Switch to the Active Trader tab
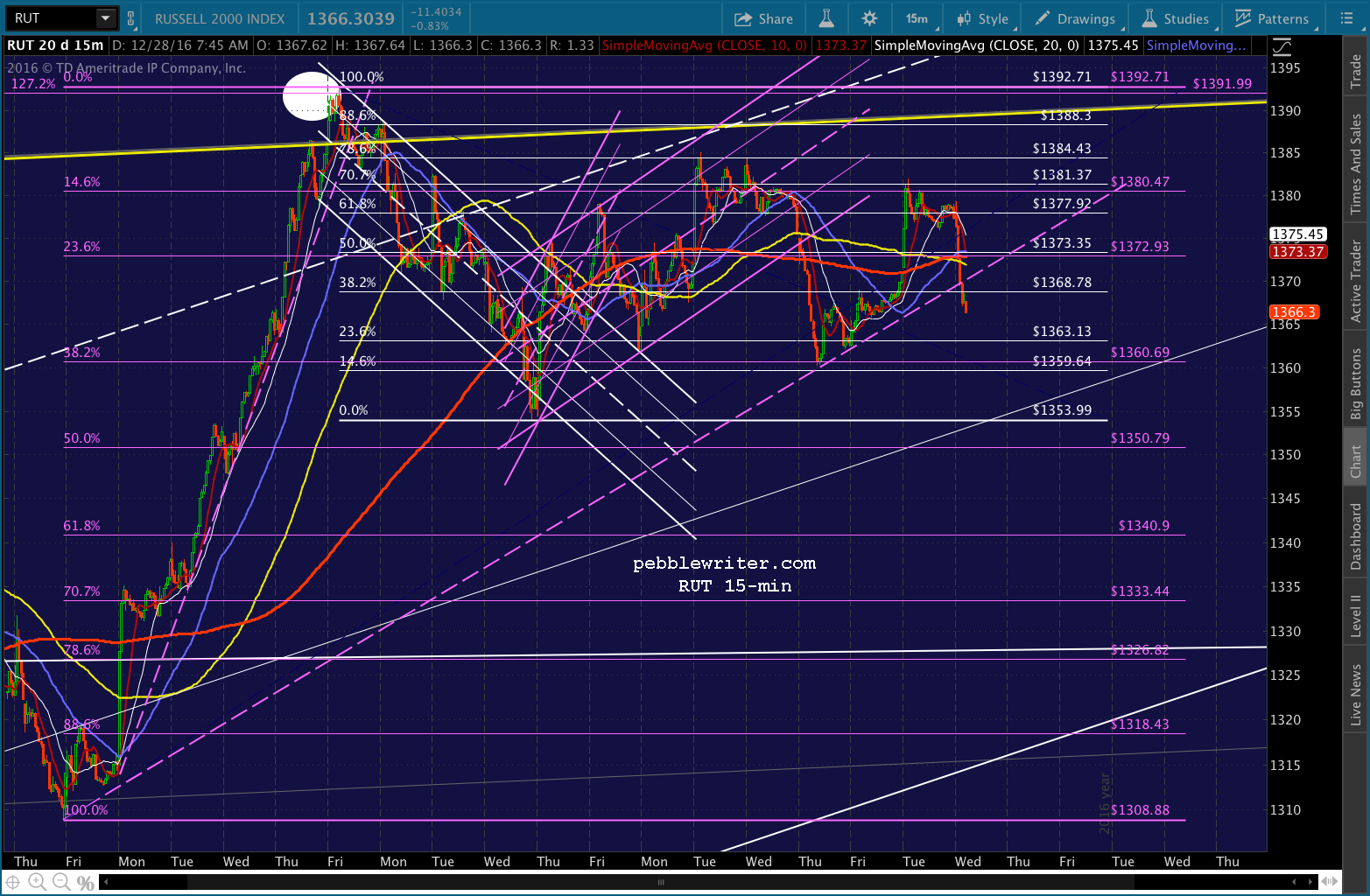This screenshot has width=1370, height=896. pos(1356,282)
